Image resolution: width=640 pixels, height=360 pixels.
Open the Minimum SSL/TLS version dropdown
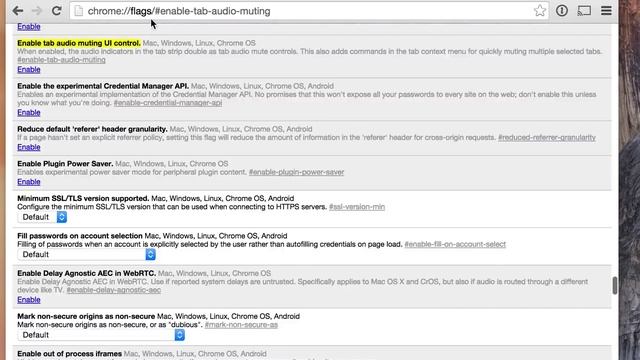point(42,217)
